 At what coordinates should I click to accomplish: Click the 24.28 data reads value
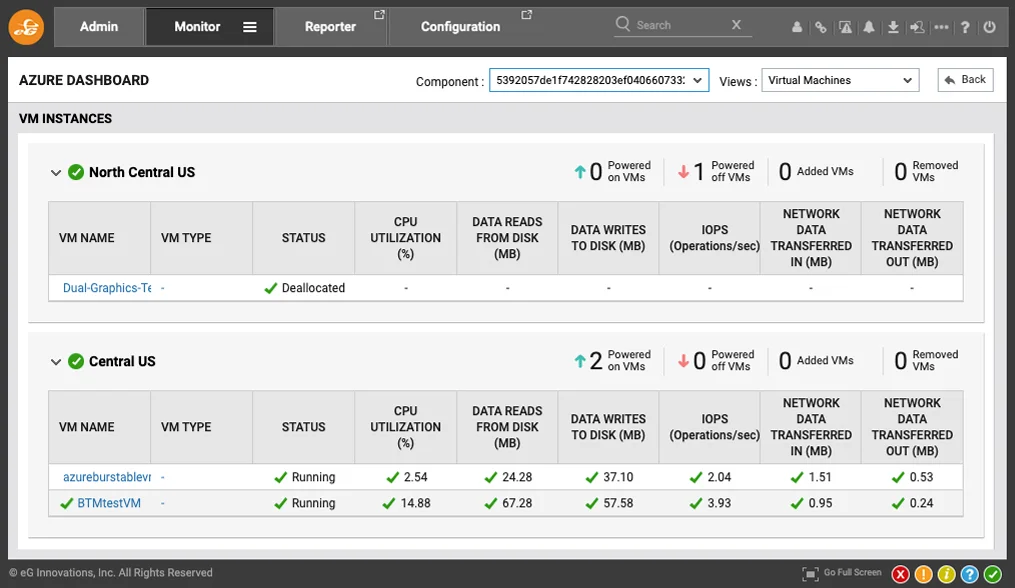pyautogui.click(x=517, y=477)
